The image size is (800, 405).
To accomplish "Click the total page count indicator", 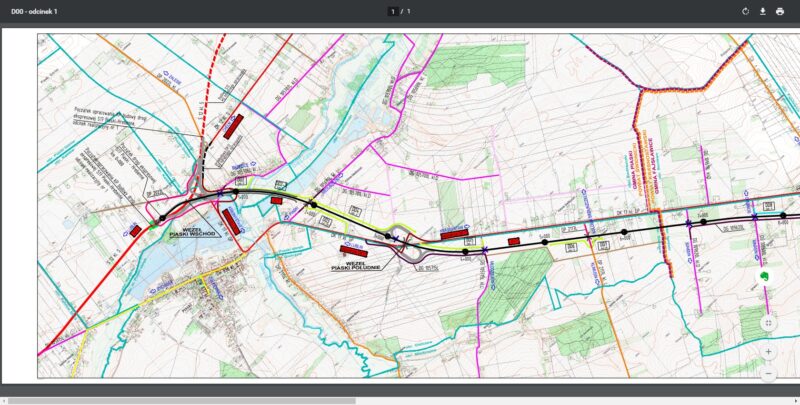I will (x=409, y=11).
